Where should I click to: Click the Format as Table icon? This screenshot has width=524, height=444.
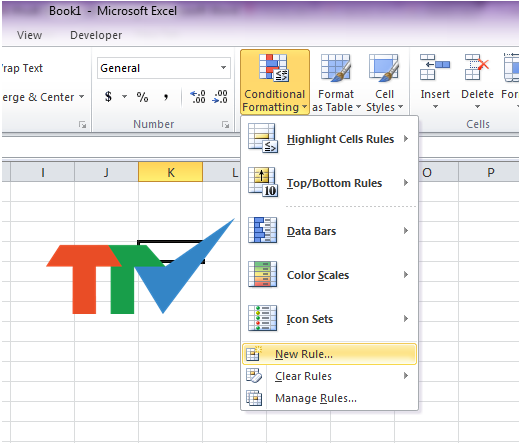[x=336, y=68]
